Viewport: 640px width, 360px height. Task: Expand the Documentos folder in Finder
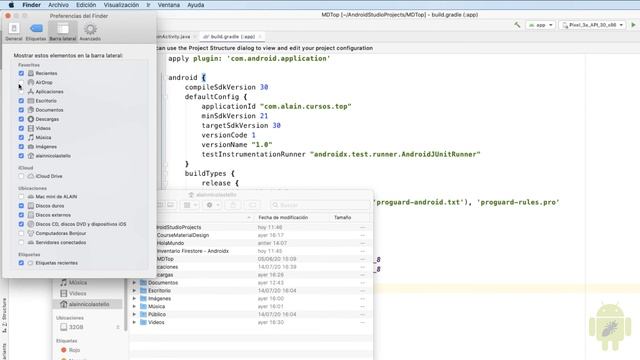pos(134,283)
